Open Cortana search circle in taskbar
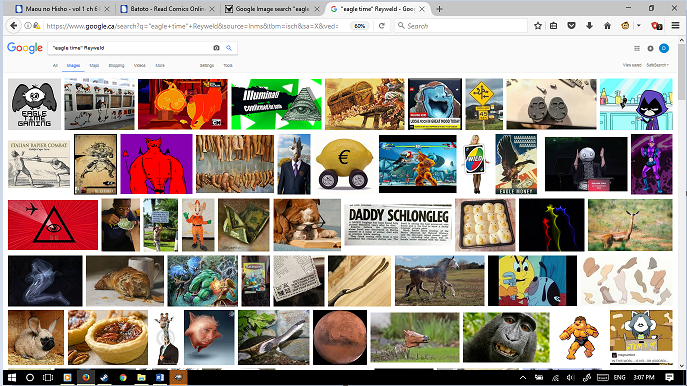Screen dimensions: 687x386 click(x=30, y=378)
